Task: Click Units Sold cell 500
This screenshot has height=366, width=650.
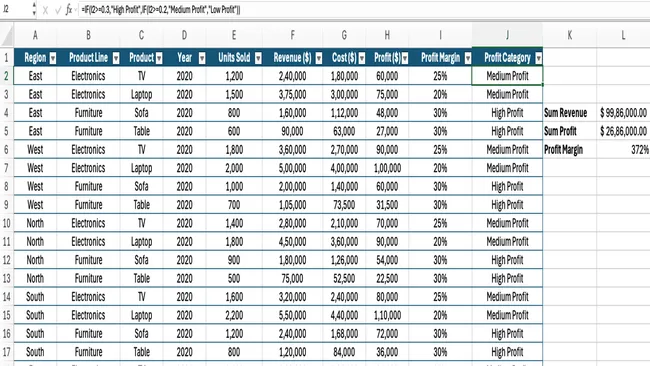Action: coord(234,278)
